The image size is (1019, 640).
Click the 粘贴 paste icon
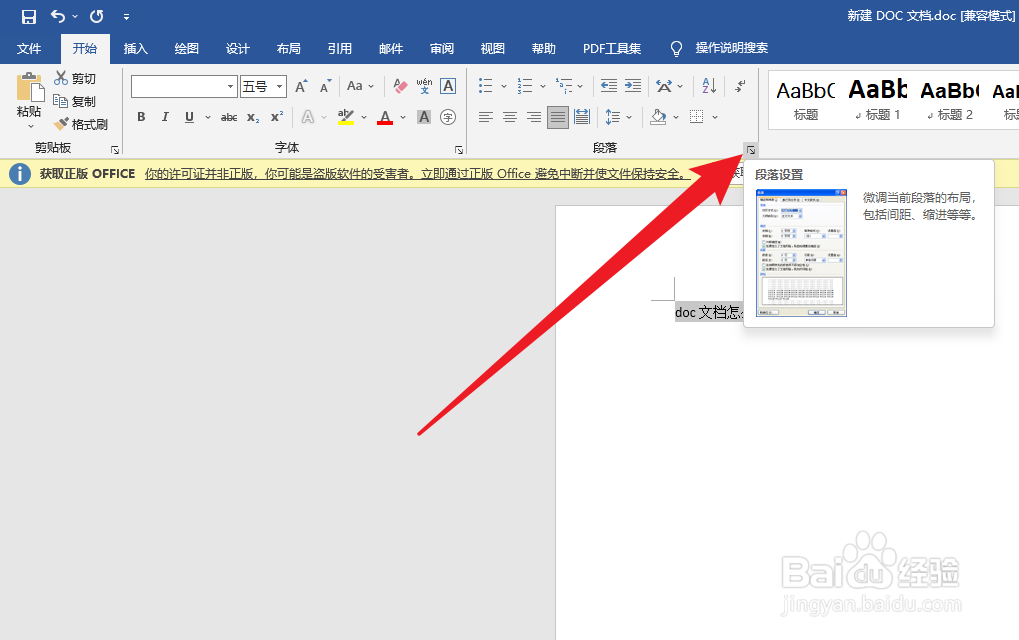coord(30,88)
